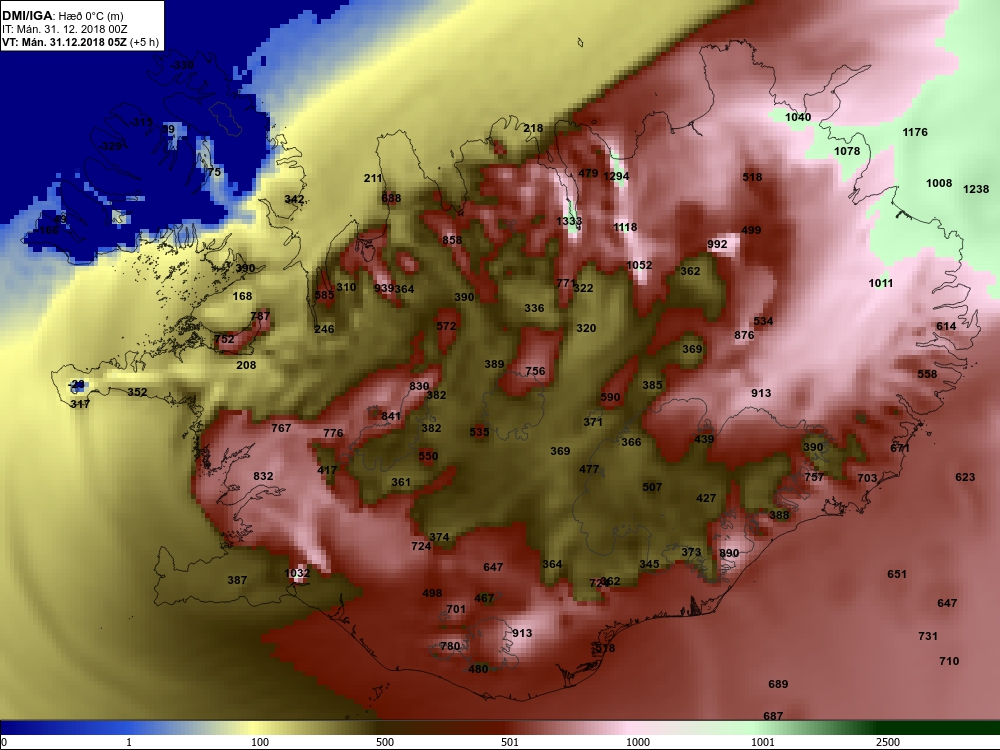1000x750 pixels.
Task: Click the map value "992"
Action: click(717, 244)
